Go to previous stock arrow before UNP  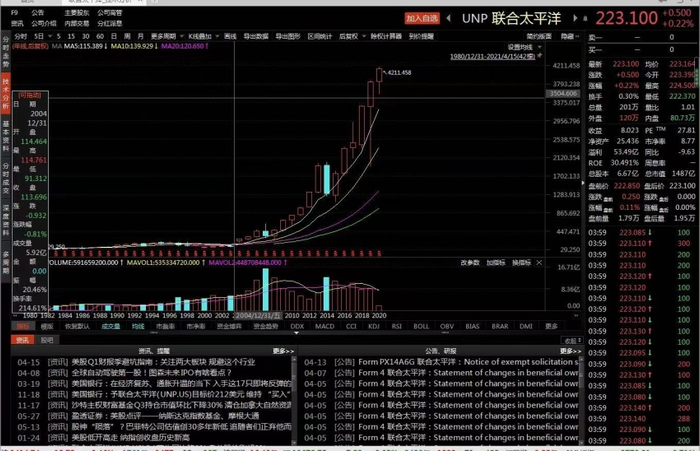(449, 18)
